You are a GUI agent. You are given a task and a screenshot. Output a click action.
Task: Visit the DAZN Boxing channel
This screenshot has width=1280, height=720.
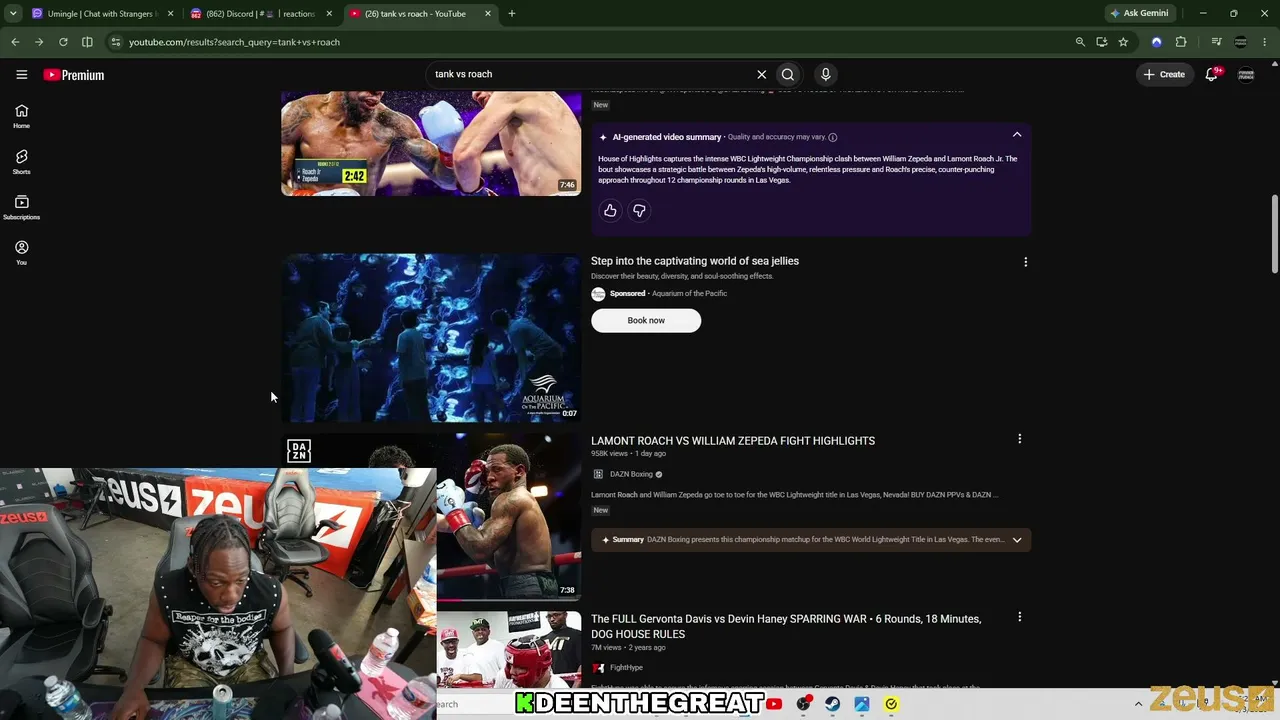click(631, 474)
